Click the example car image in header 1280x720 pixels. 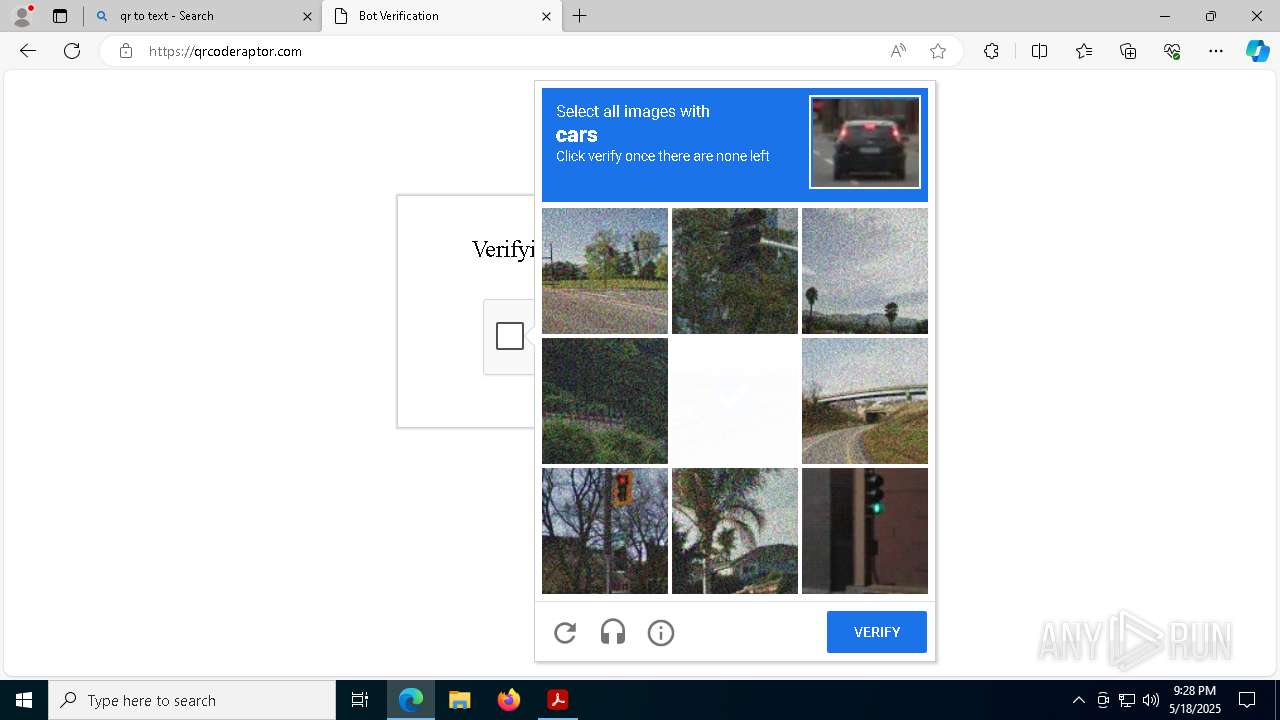[x=865, y=142]
